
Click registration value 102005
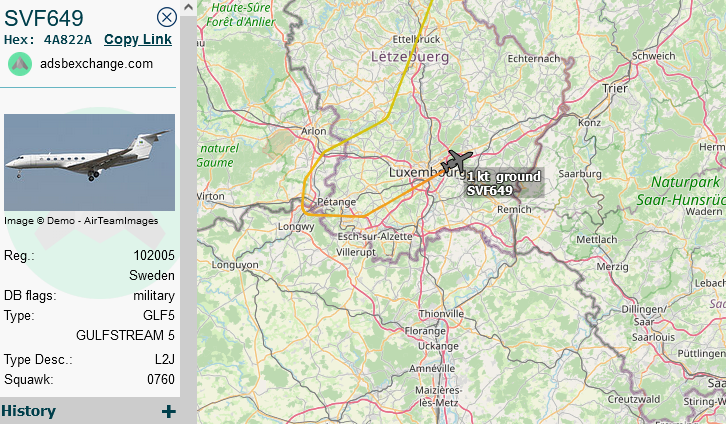(154, 256)
